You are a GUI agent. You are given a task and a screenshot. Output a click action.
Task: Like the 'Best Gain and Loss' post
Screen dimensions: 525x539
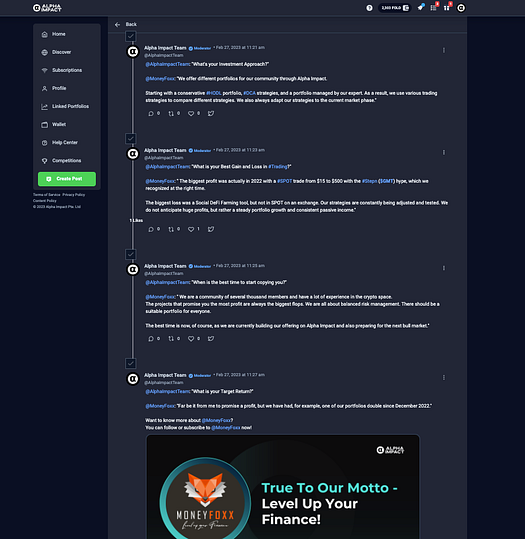pyautogui.click(x=191, y=229)
